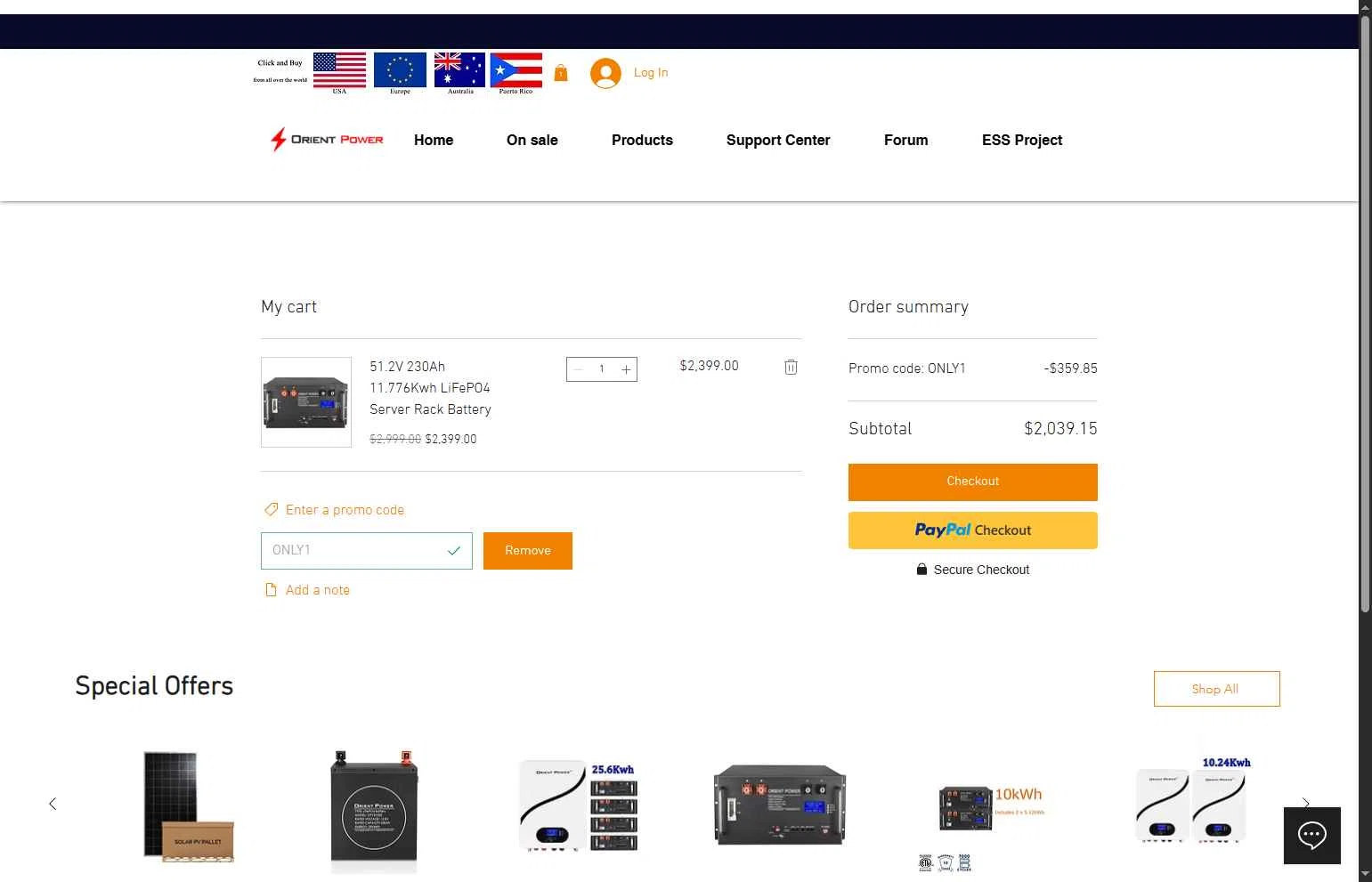
Task: Click the USA flag icon
Action: point(339,70)
